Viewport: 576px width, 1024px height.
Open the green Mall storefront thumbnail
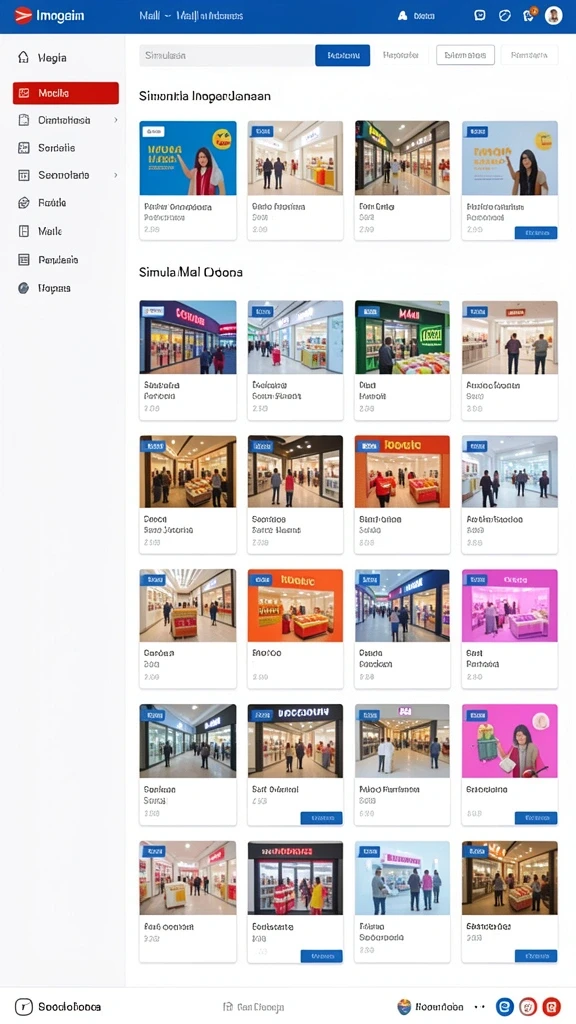[x=402, y=337]
